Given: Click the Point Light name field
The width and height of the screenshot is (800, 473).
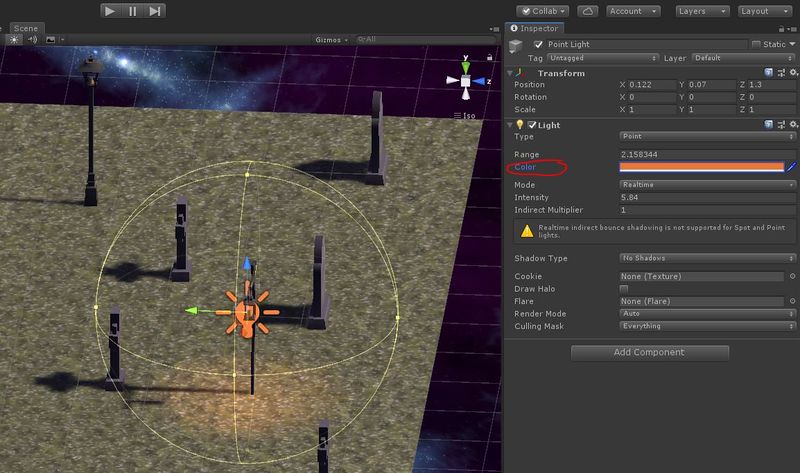Looking at the screenshot, I should pos(647,44).
